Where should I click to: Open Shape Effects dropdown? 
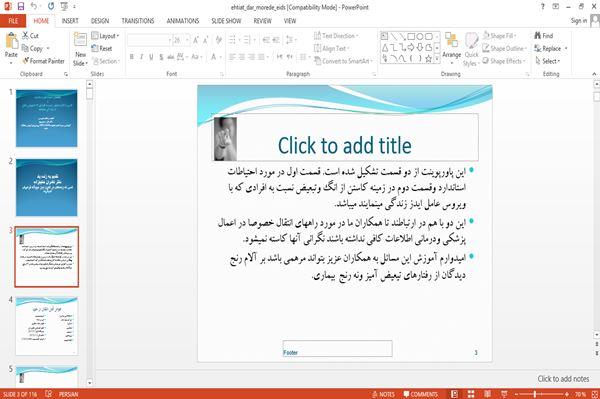[x=504, y=61]
